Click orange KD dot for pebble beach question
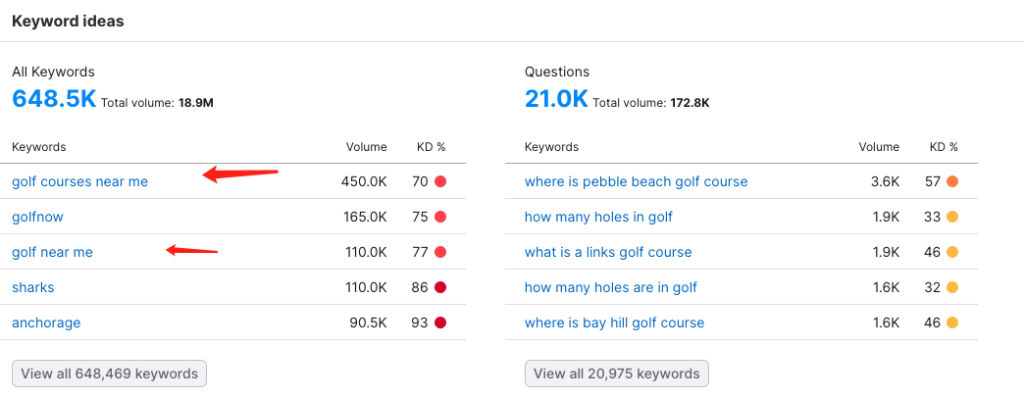Image resolution: width=1024 pixels, height=399 pixels. tap(952, 182)
